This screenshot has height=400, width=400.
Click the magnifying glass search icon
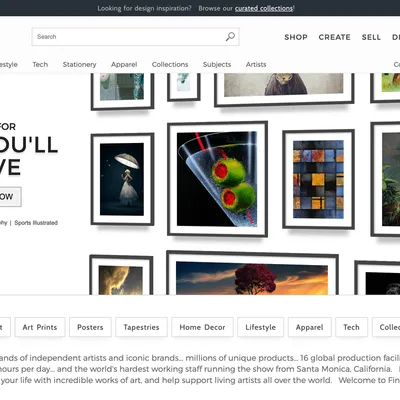pyautogui.click(x=230, y=37)
